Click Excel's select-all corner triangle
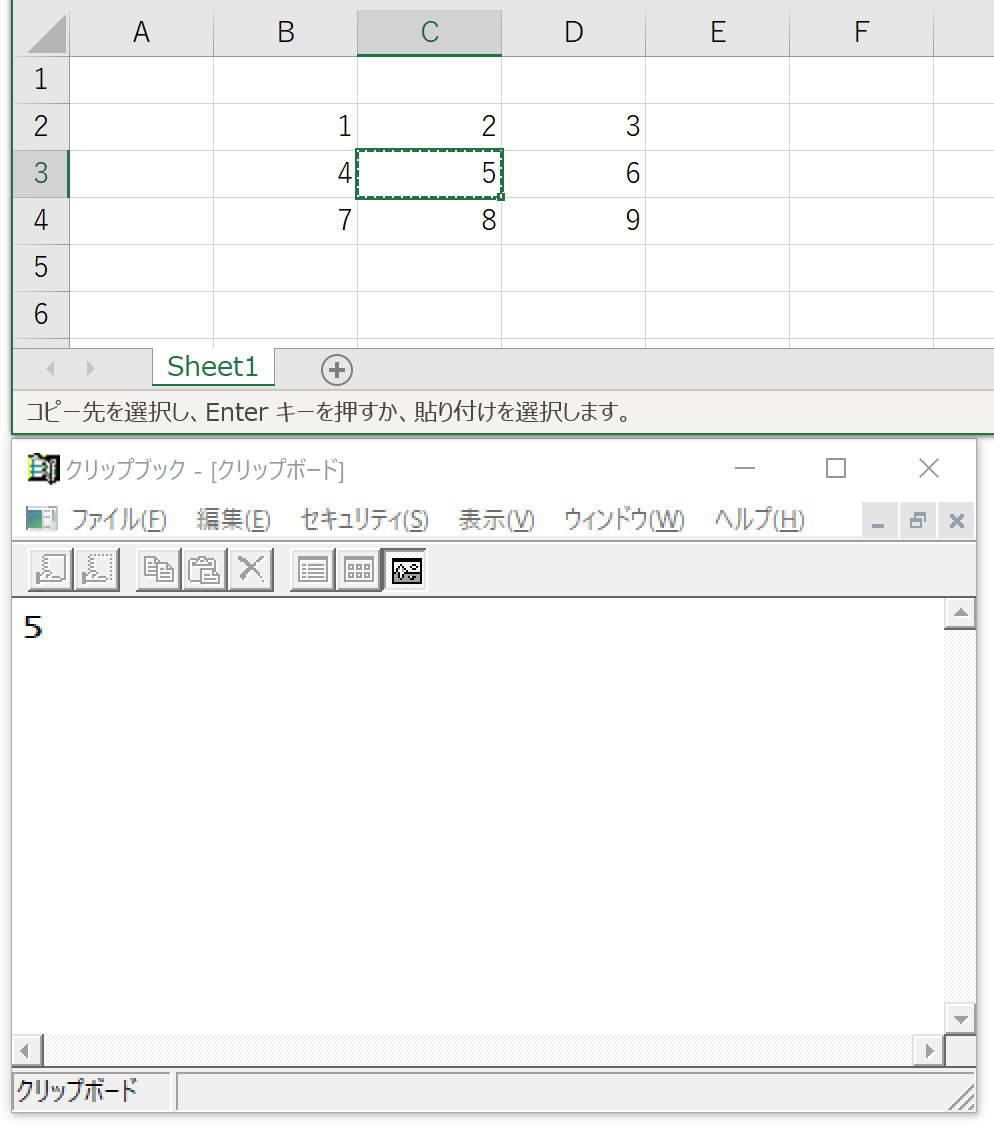 pyautogui.click(x=47, y=33)
